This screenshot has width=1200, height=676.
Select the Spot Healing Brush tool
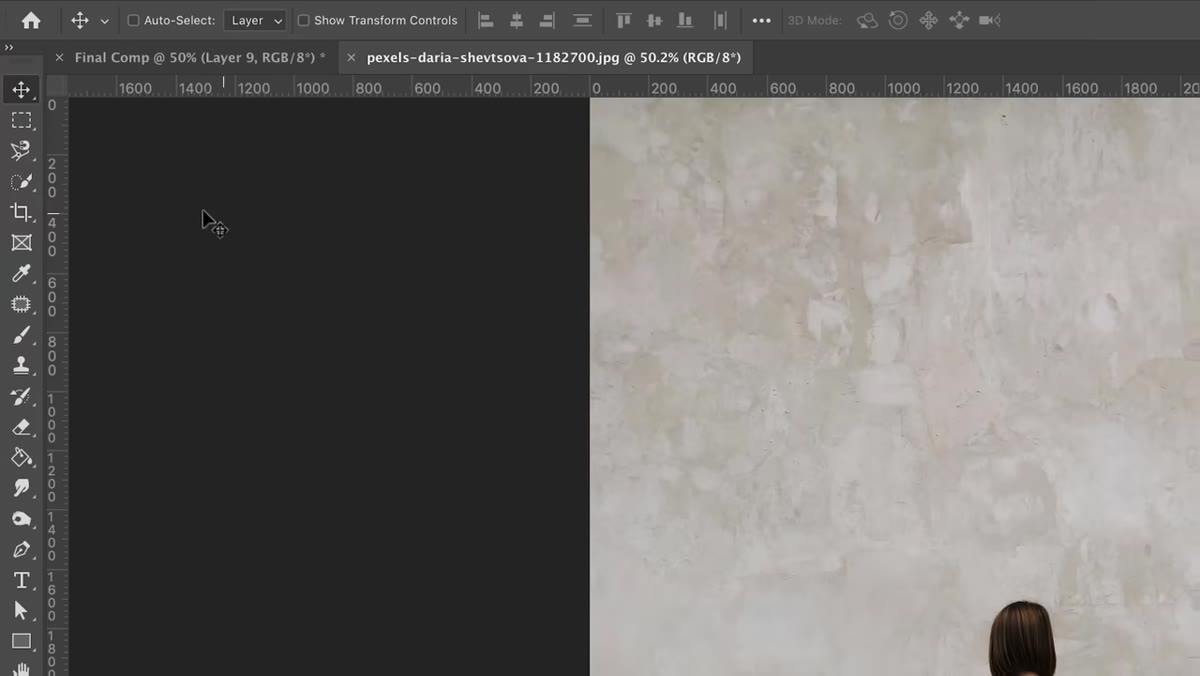(x=21, y=304)
